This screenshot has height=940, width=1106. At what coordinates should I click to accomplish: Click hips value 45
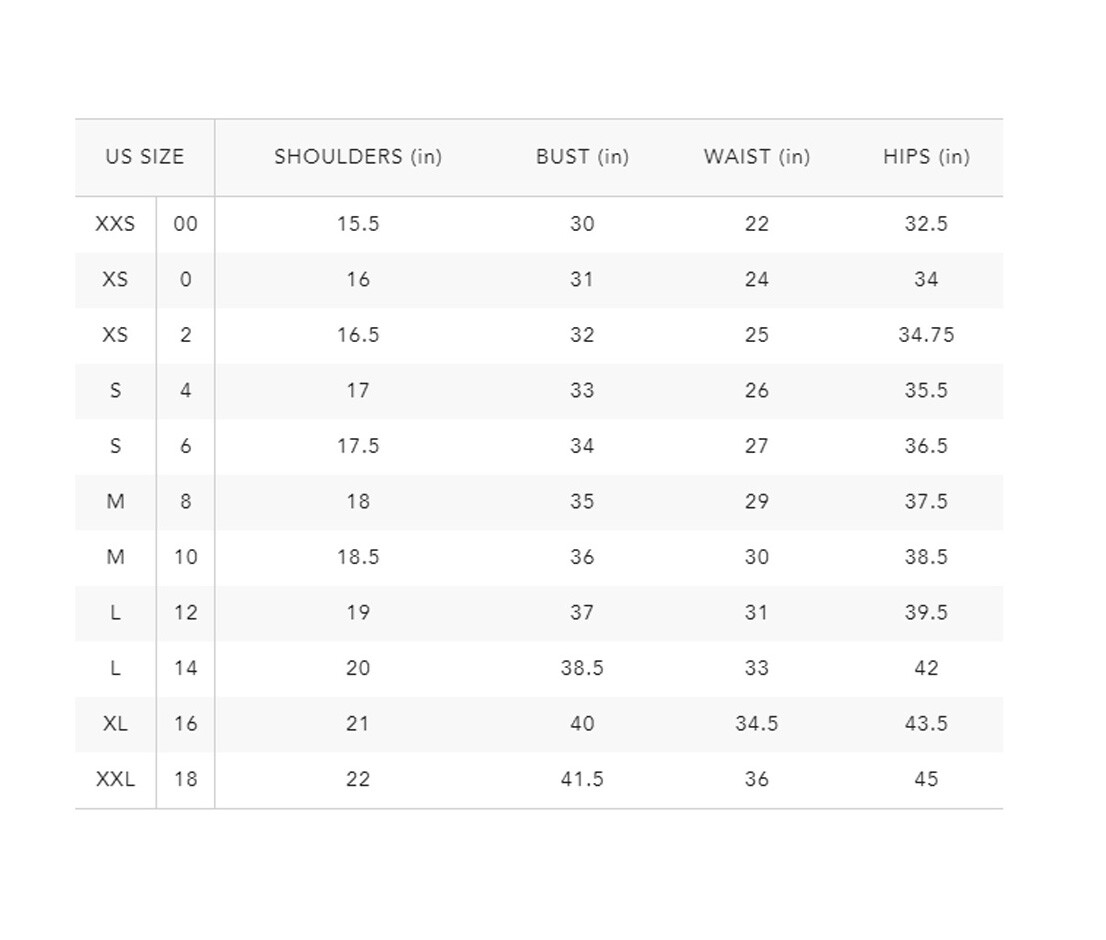(x=926, y=779)
